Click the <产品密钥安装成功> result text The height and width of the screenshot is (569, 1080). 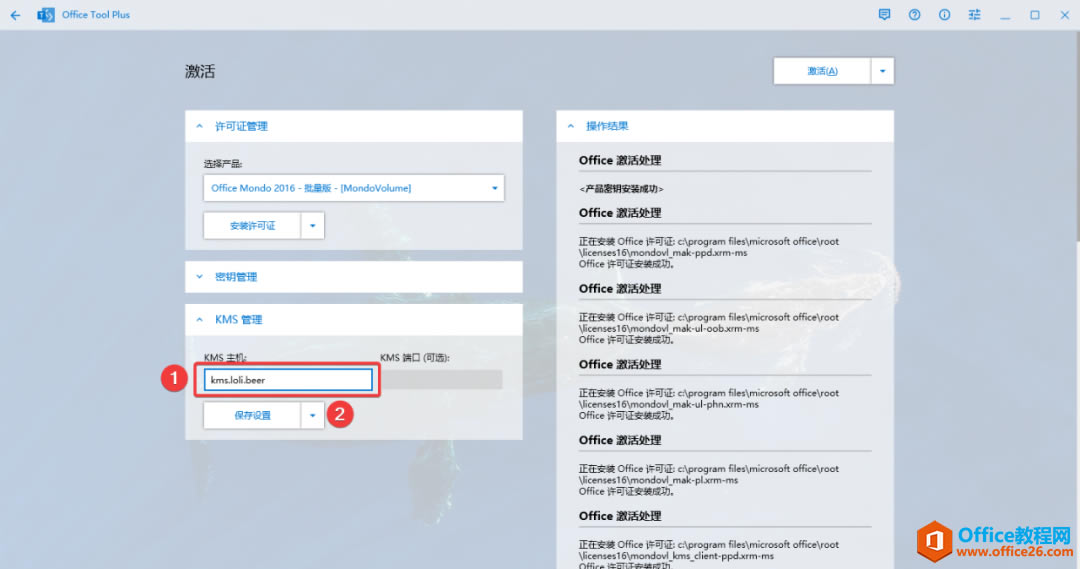coord(621,189)
